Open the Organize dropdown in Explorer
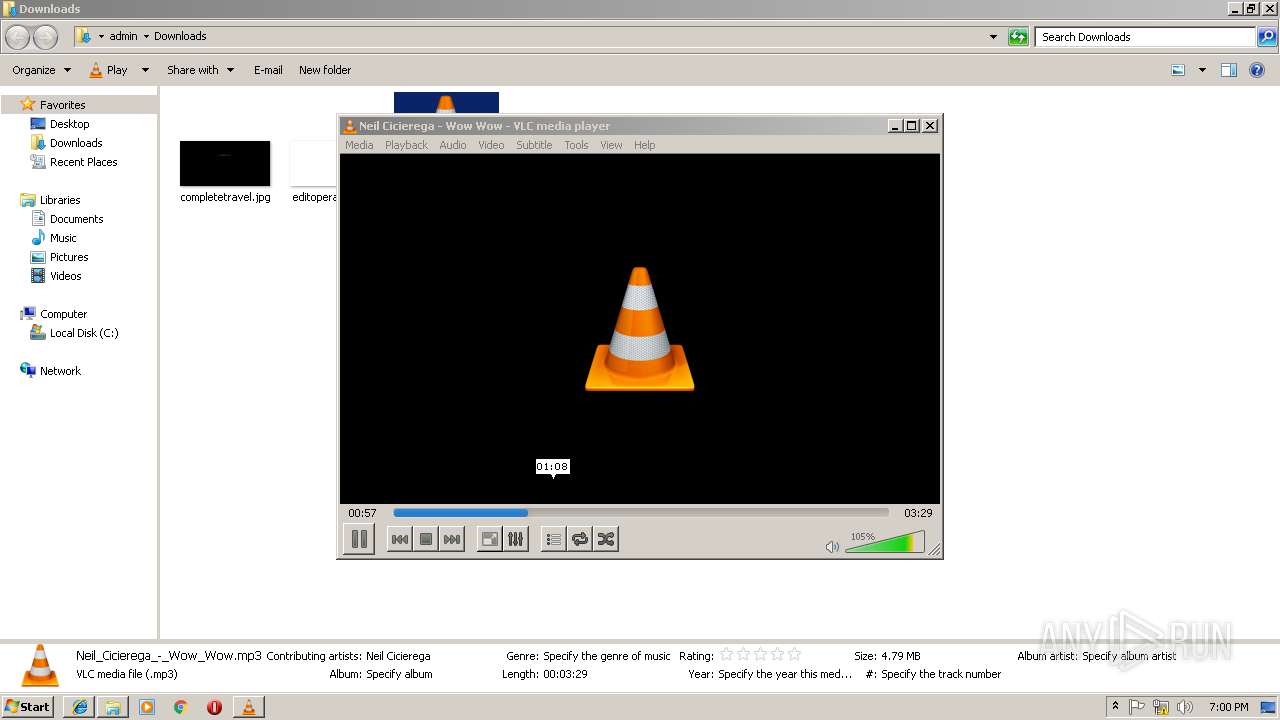The image size is (1280, 720). click(x=42, y=70)
